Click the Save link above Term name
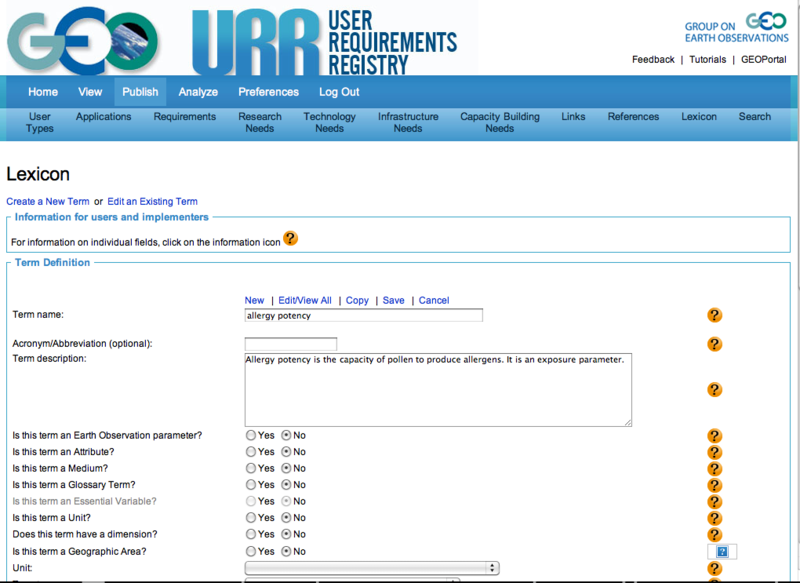This screenshot has height=583, width=800. pyautogui.click(x=393, y=300)
